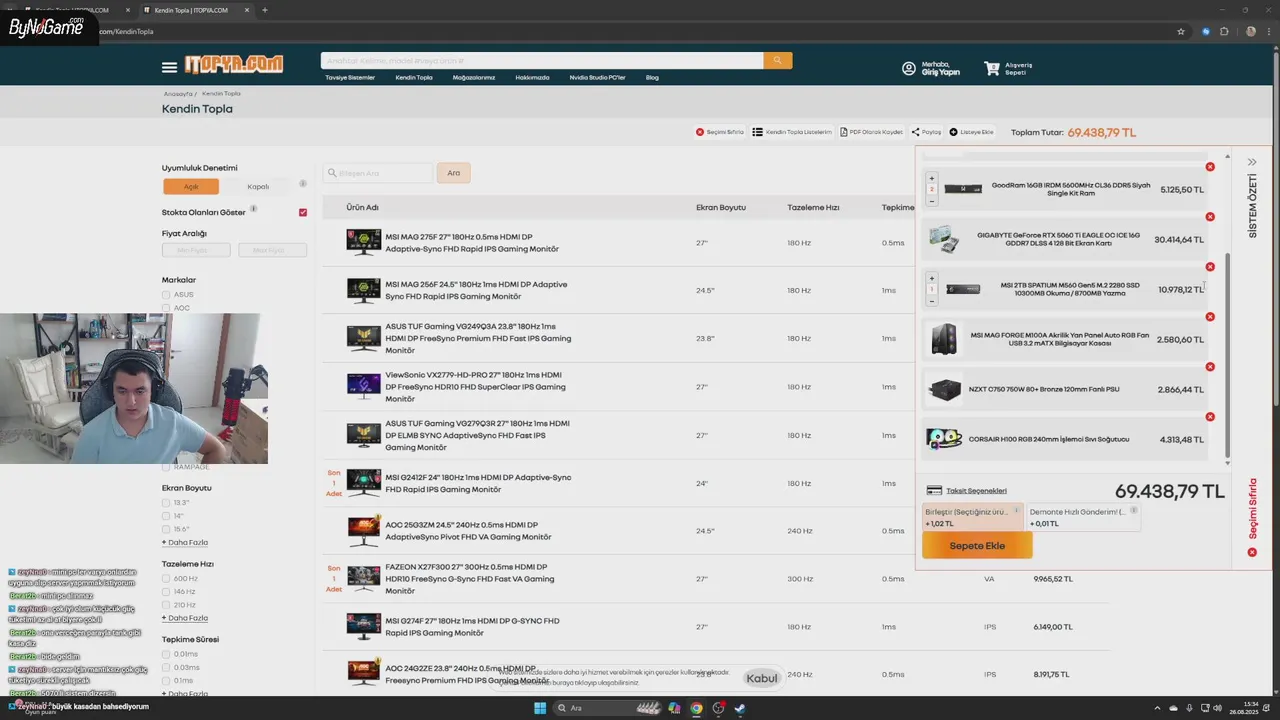Open the Alışveriş Sepeti cart icon
This screenshot has width=1280, height=720.
point(992,68)
